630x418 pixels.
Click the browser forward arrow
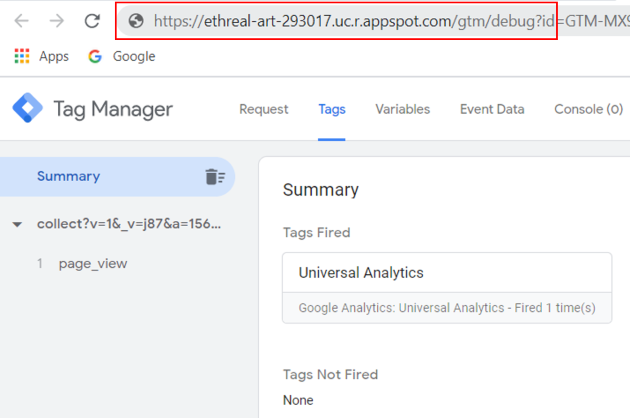tap(57, 20)
